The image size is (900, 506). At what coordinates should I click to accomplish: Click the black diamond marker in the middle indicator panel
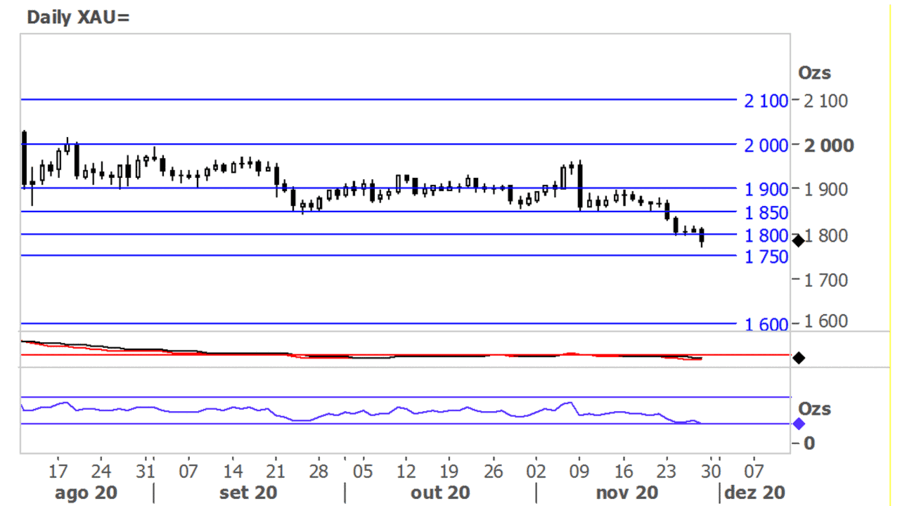click(x=798, y=358)
